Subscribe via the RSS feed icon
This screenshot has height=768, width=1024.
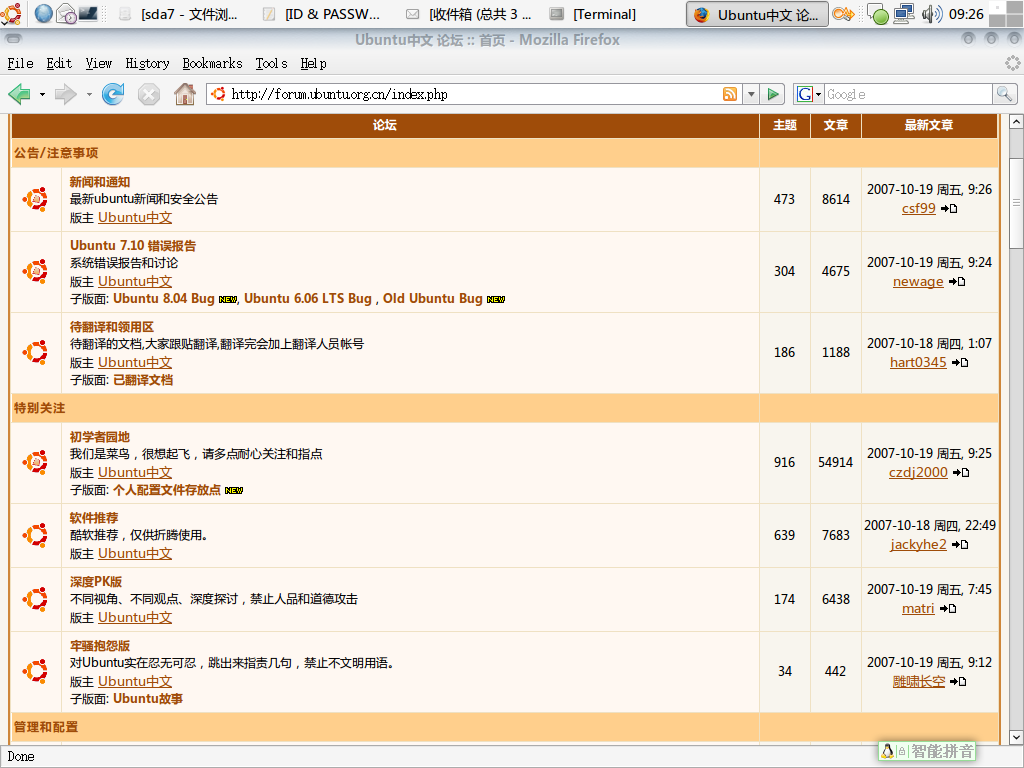(730, 94)
